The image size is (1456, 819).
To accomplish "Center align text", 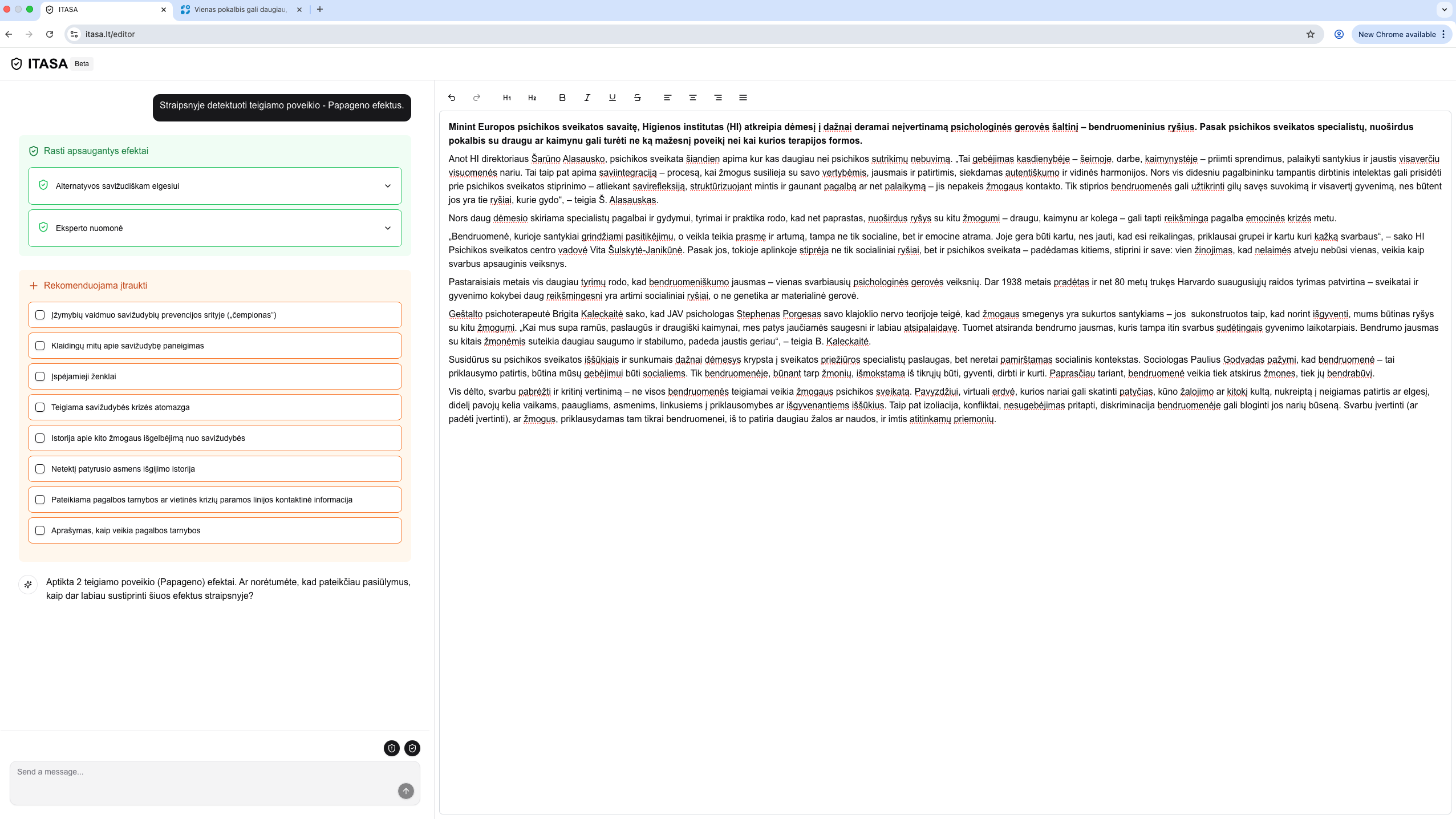I will tap(693, 98).
